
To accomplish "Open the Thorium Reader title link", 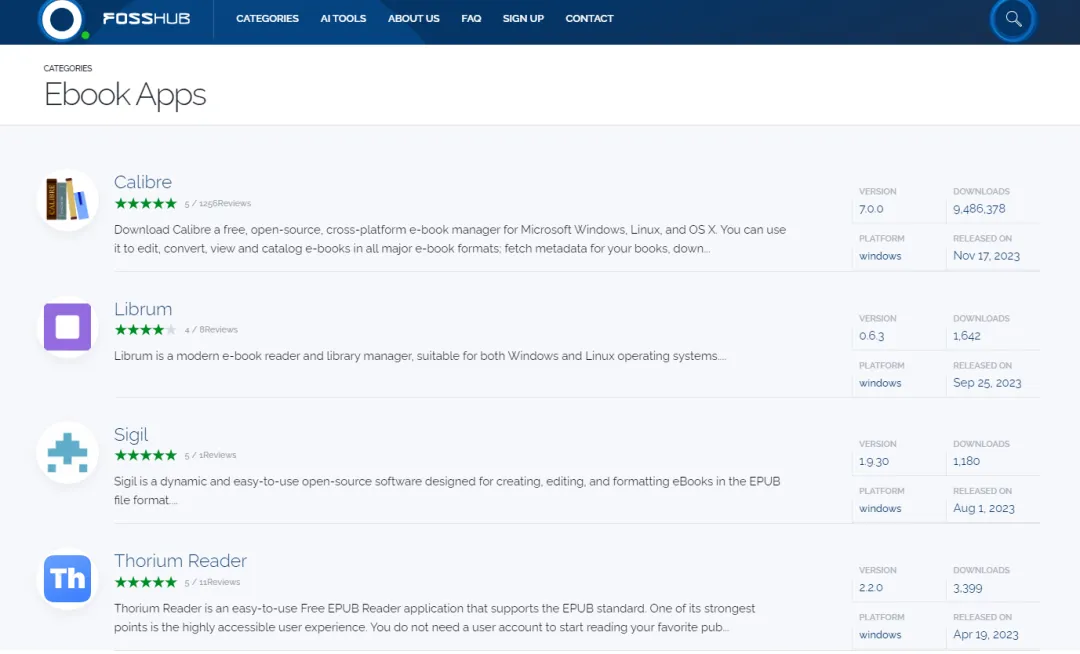I will (x=180, y=560).
